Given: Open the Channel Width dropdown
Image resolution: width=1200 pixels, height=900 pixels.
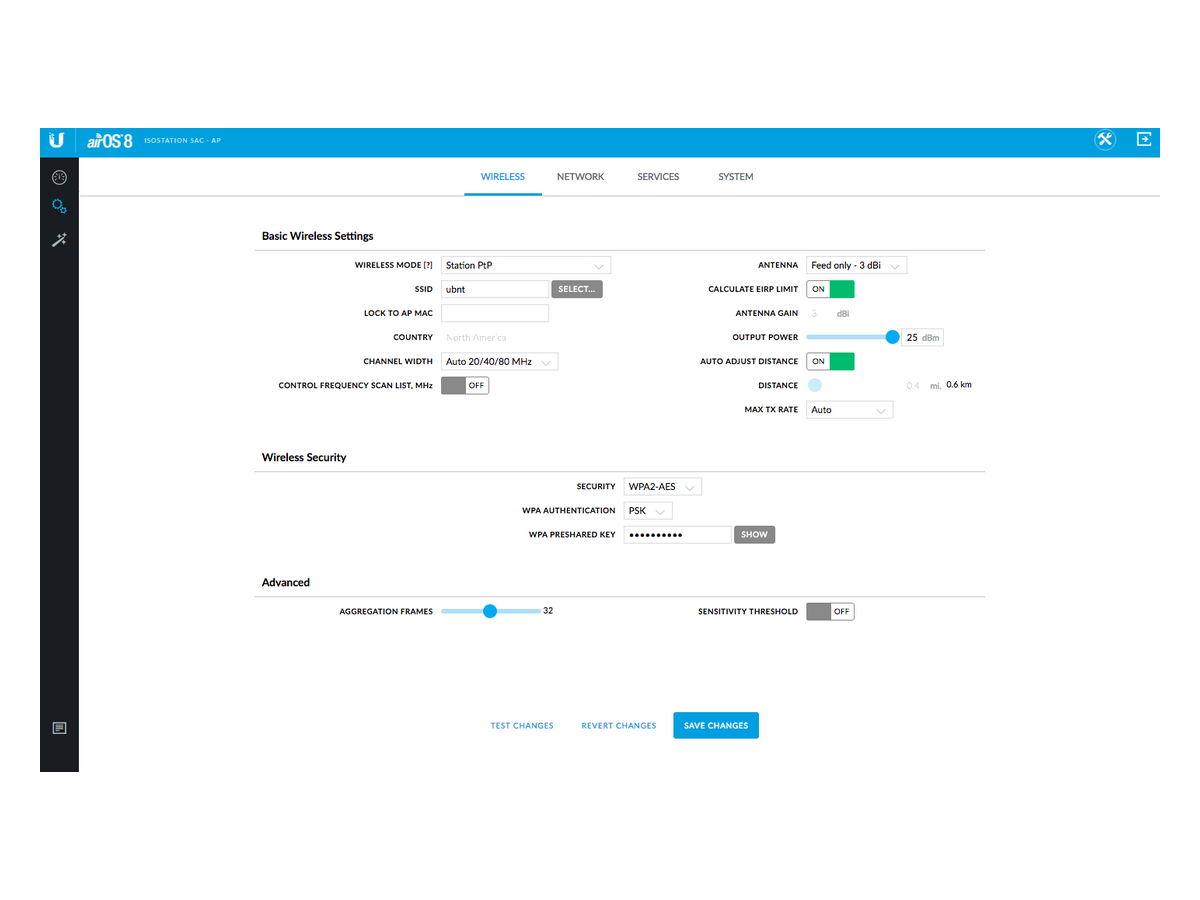Looking at the screenshot, I should click(500, 362).
